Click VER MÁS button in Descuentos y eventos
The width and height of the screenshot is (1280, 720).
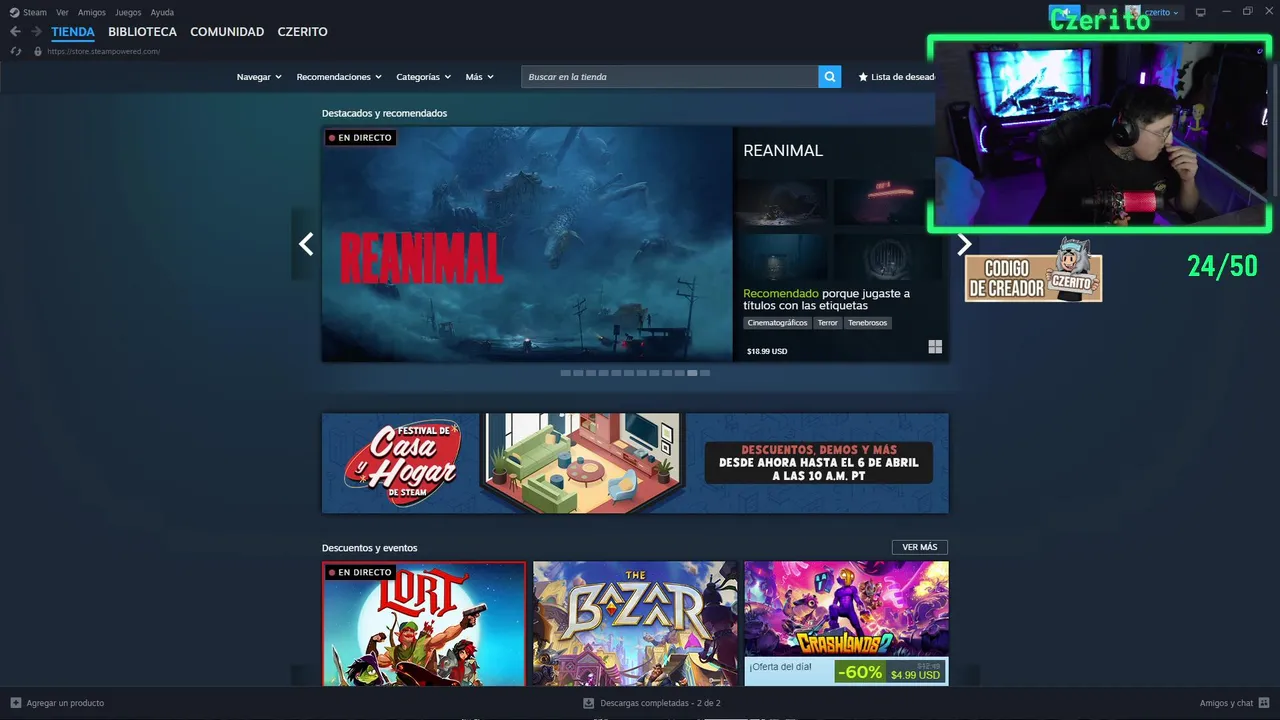click(920, 547)
